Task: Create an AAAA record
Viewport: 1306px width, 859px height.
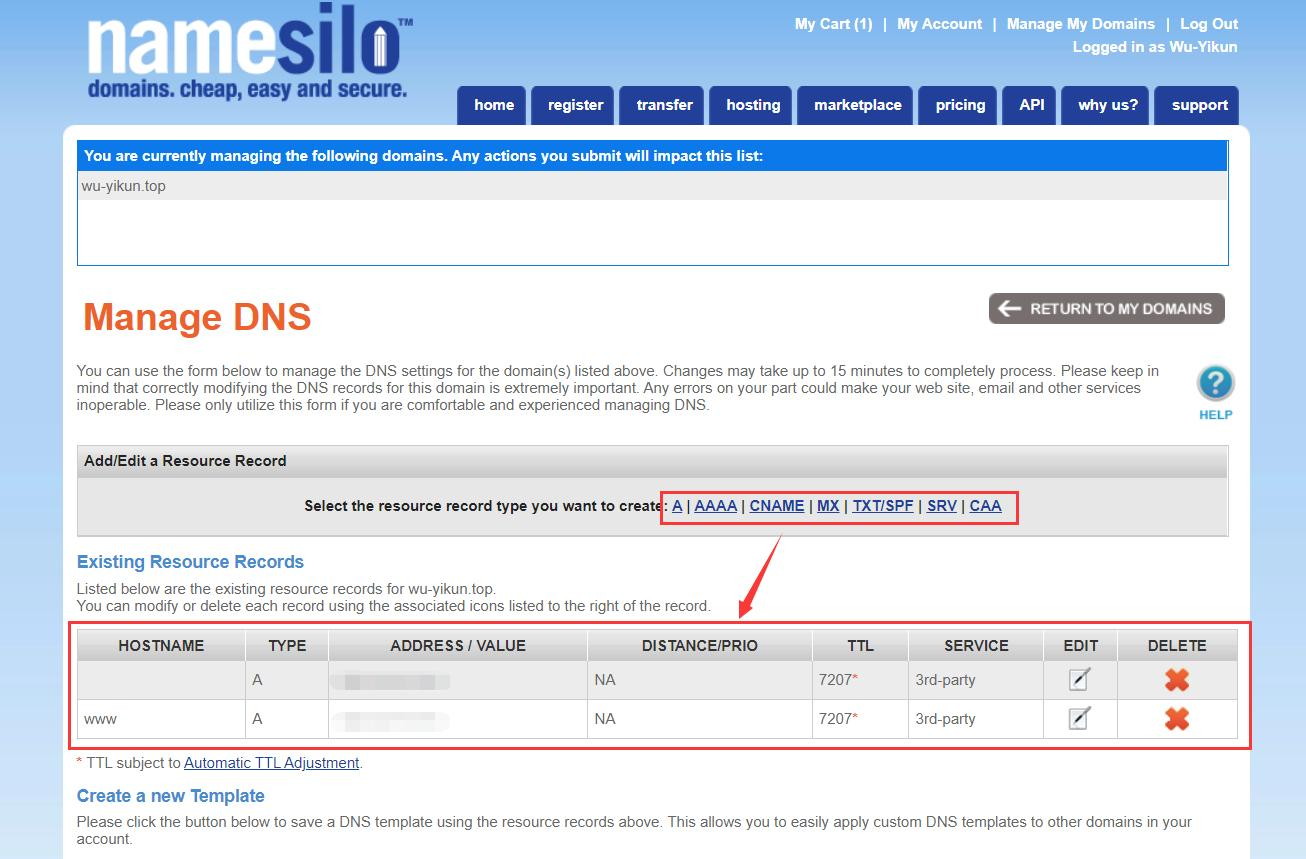Action: point(715,506)
